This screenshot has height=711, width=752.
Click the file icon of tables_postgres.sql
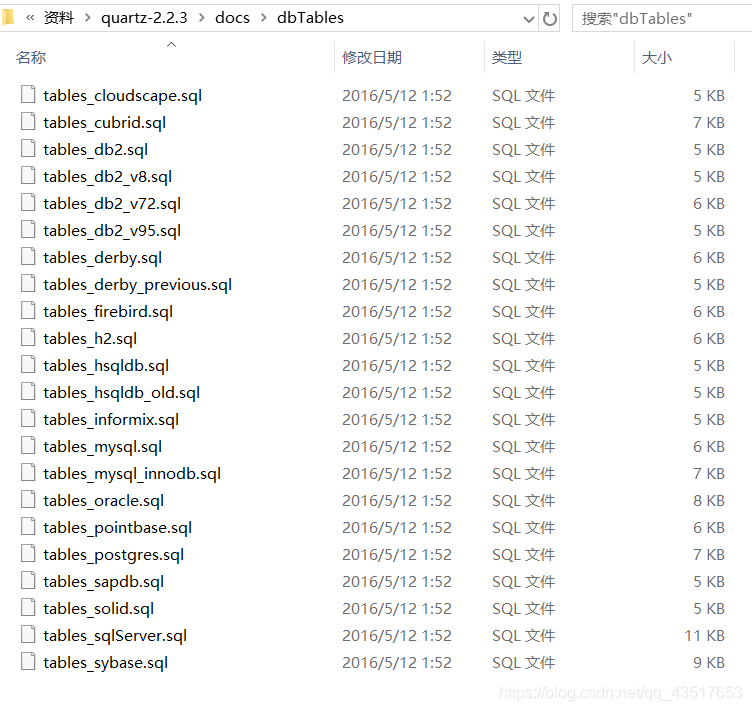[28, 553]
